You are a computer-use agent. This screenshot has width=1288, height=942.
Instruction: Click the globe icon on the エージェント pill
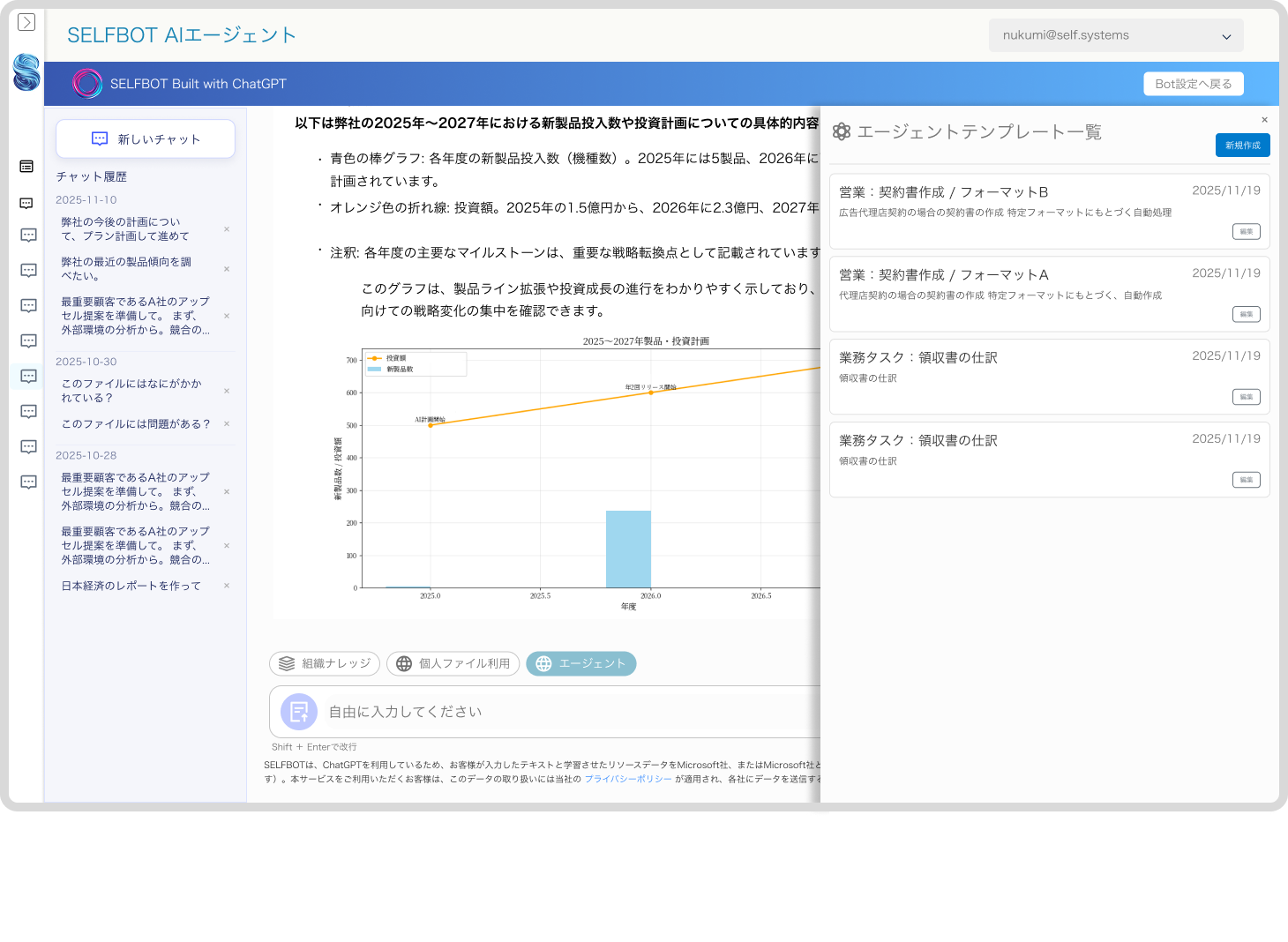(544, 663)
